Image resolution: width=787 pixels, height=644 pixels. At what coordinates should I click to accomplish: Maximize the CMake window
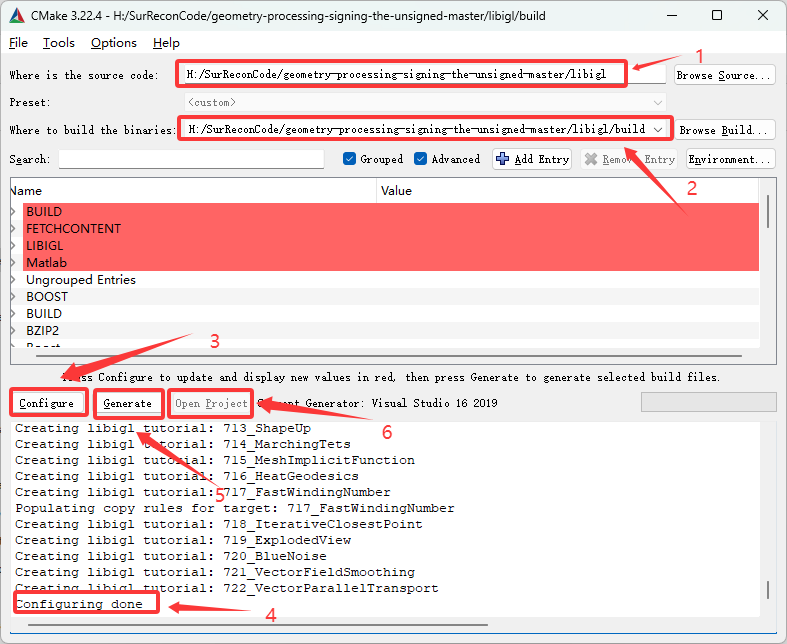(717, 16)
